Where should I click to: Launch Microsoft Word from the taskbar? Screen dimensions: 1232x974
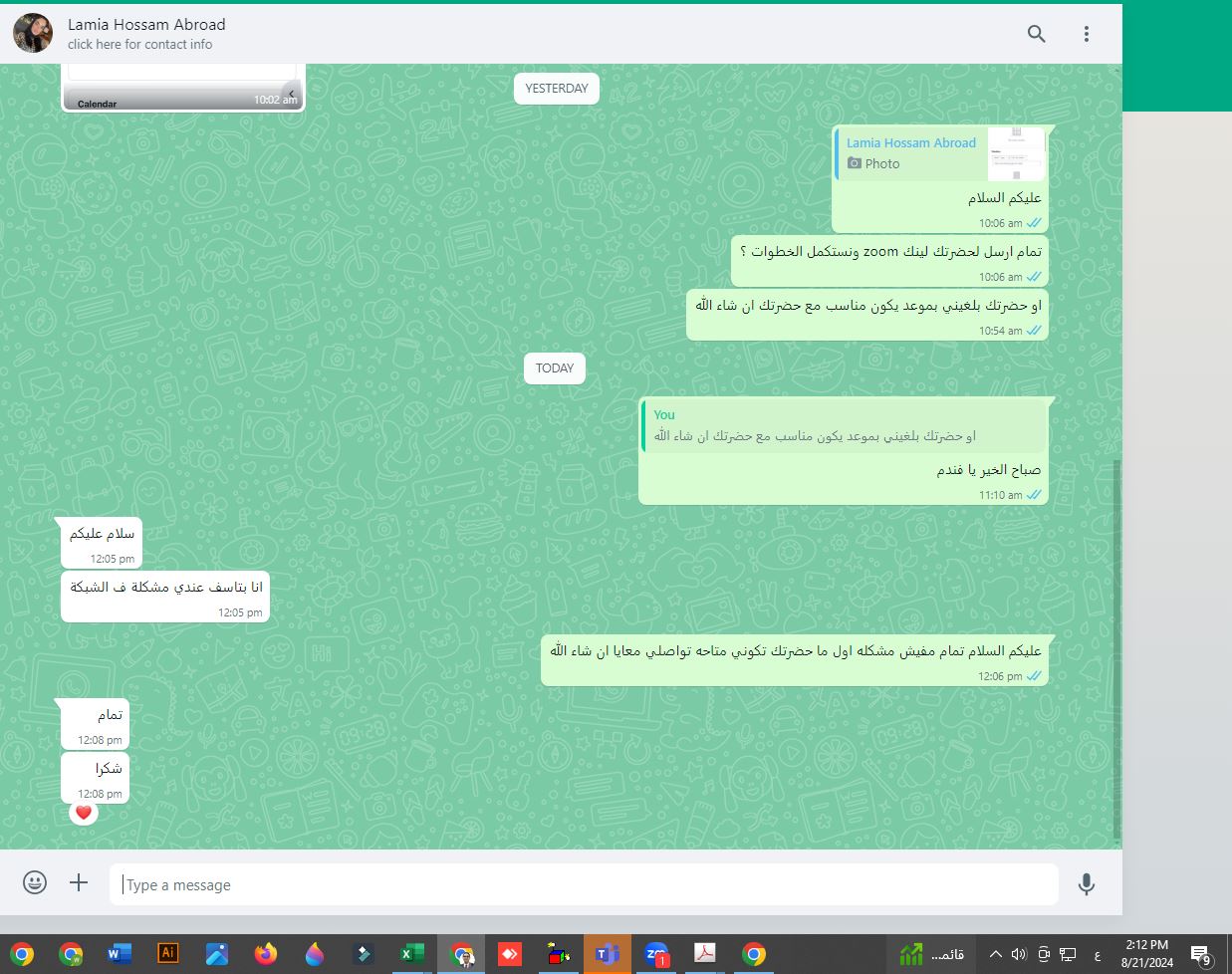pyautogui.click(x=119, y=954)
